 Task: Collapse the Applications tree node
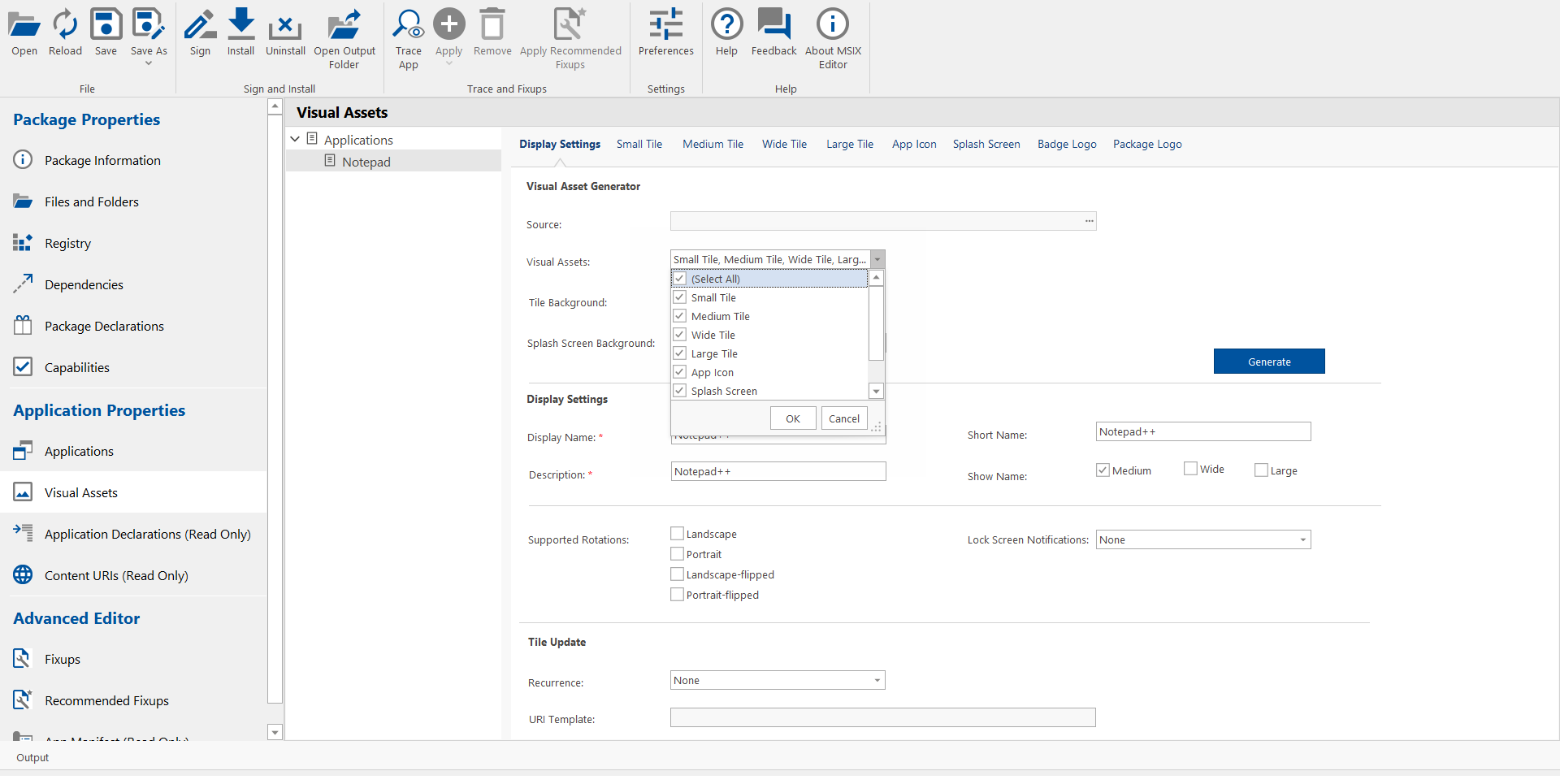[295, 140]
